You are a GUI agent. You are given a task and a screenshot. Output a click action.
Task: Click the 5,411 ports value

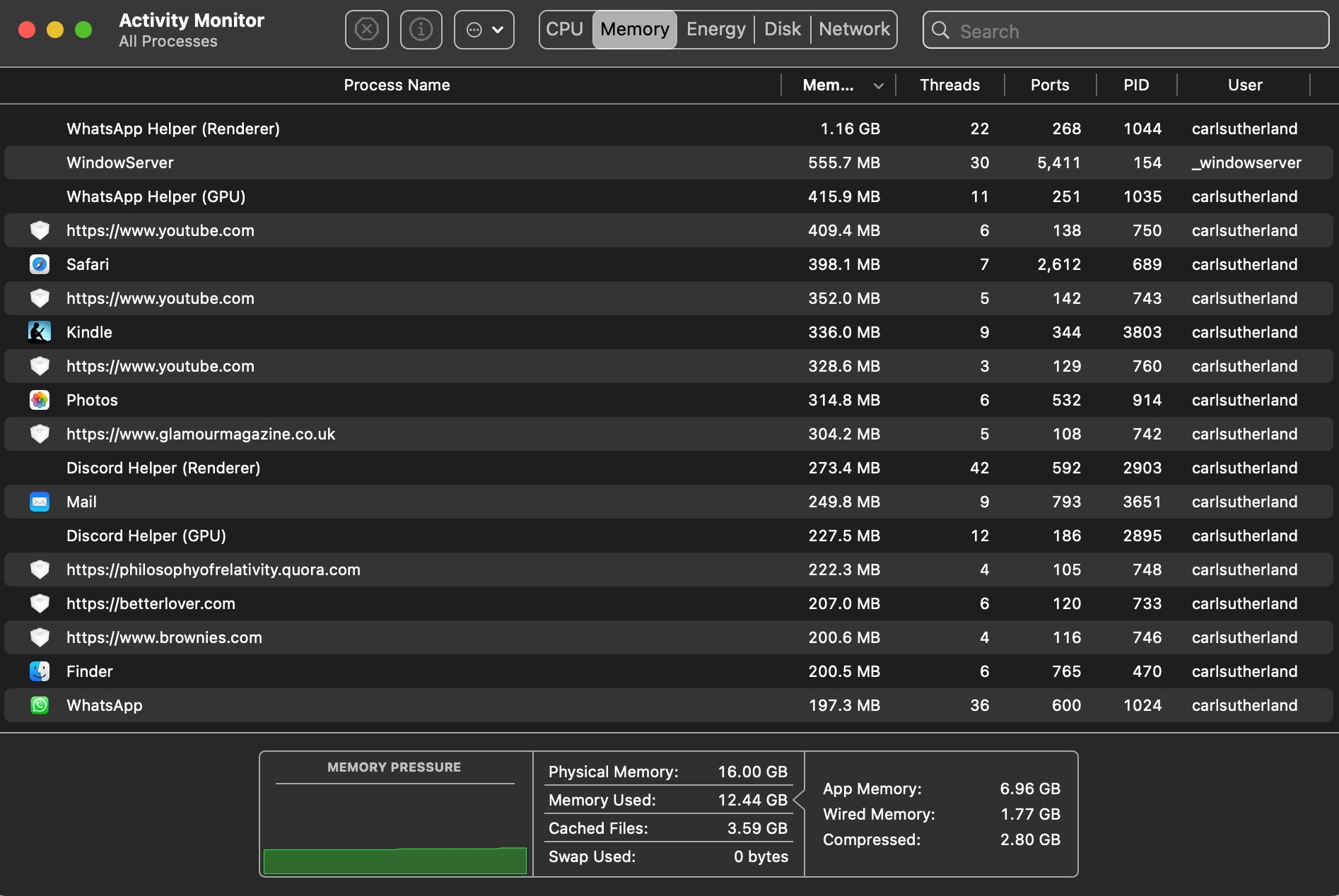(x=1059, y=163)
